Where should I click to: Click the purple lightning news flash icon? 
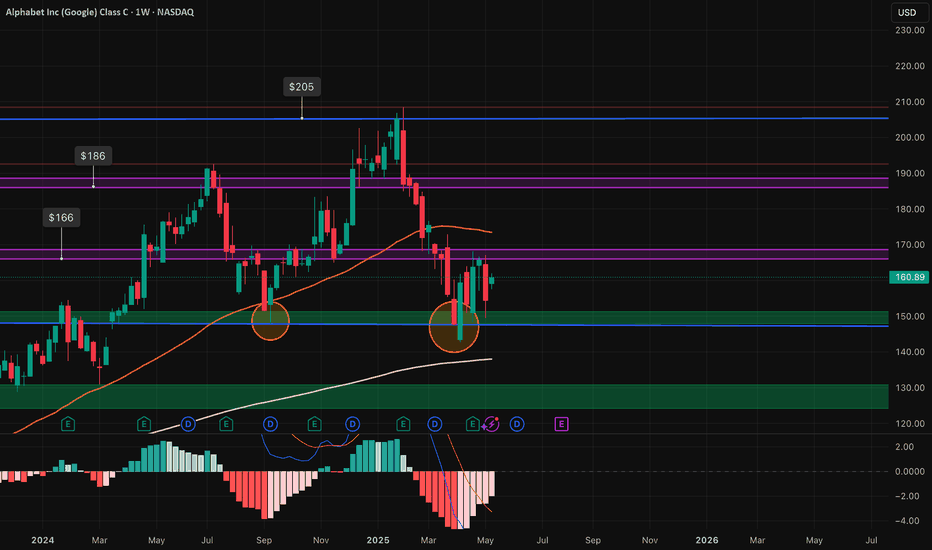(x=491, y=424)
